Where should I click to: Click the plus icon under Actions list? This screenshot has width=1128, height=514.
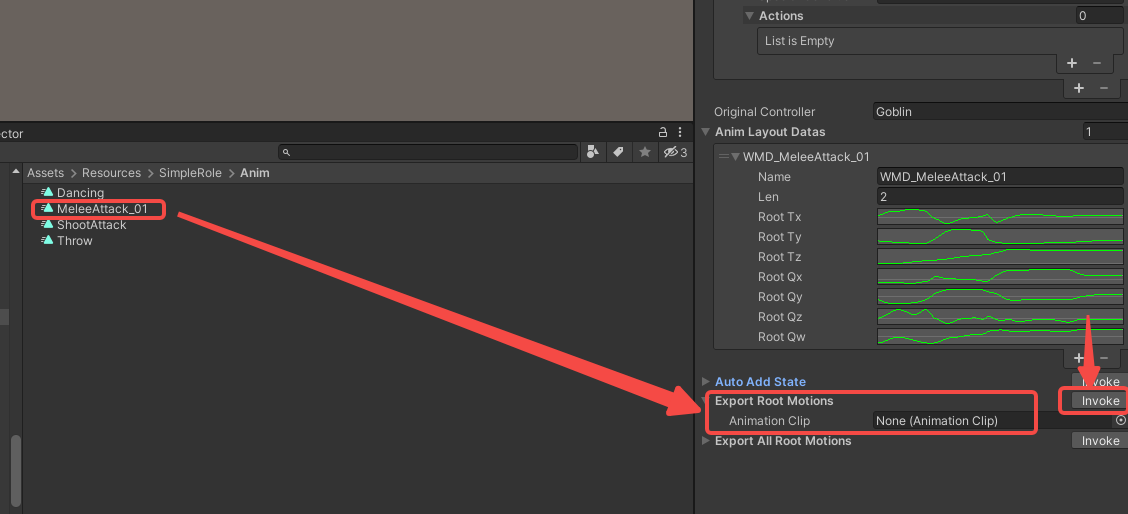coord(1072,63)
